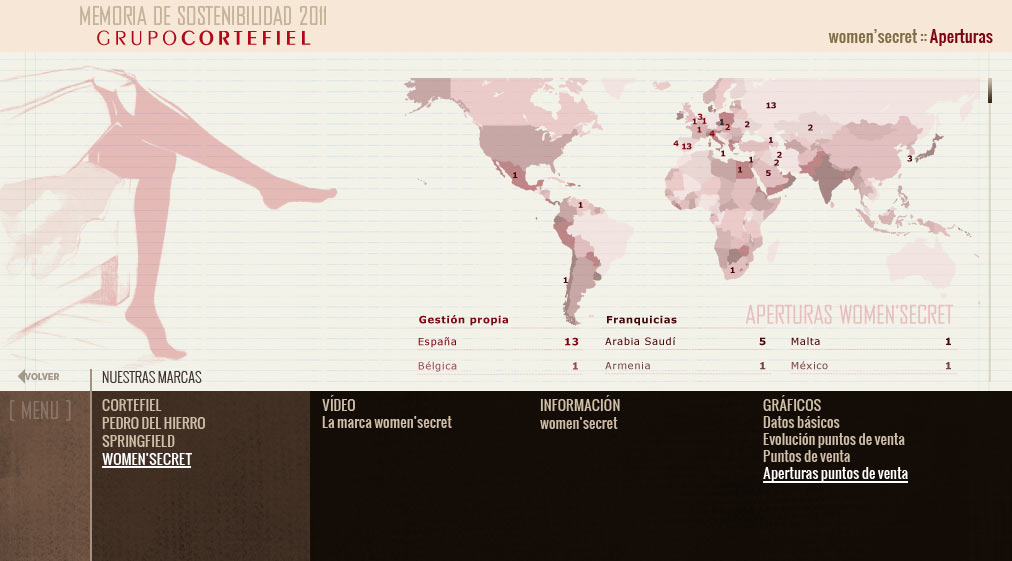1012x561 pixels.
Task: Click the México row label in table
Action: 809,365
